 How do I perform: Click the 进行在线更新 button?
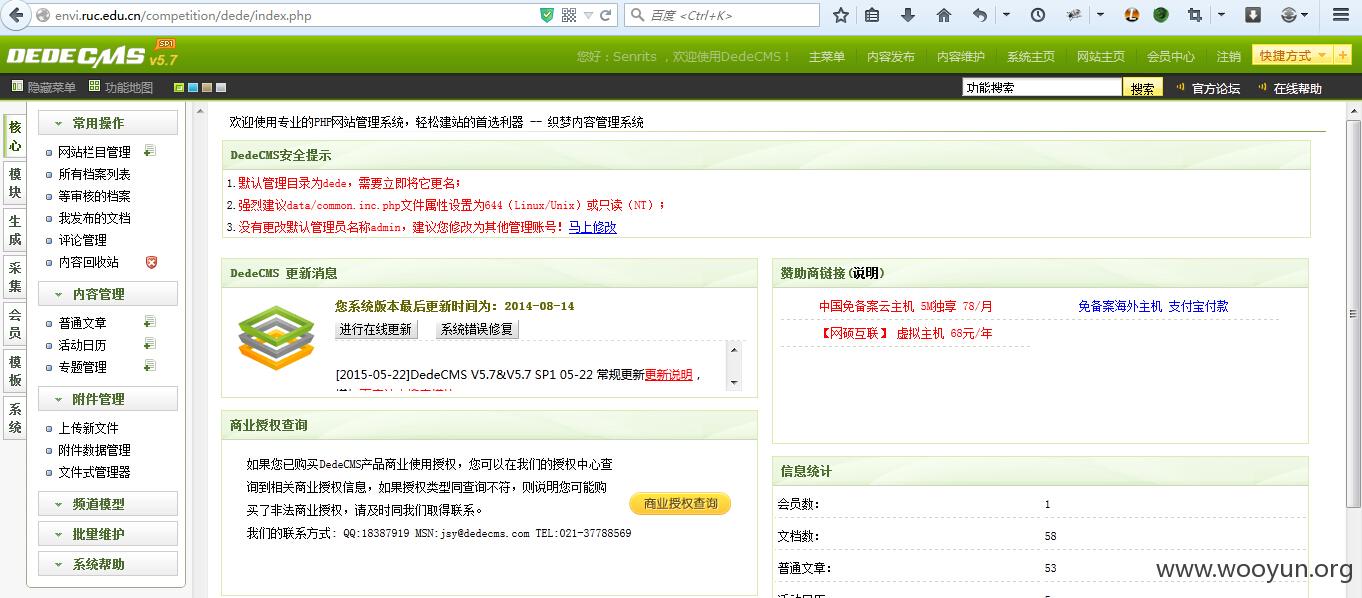click(375, 329)
